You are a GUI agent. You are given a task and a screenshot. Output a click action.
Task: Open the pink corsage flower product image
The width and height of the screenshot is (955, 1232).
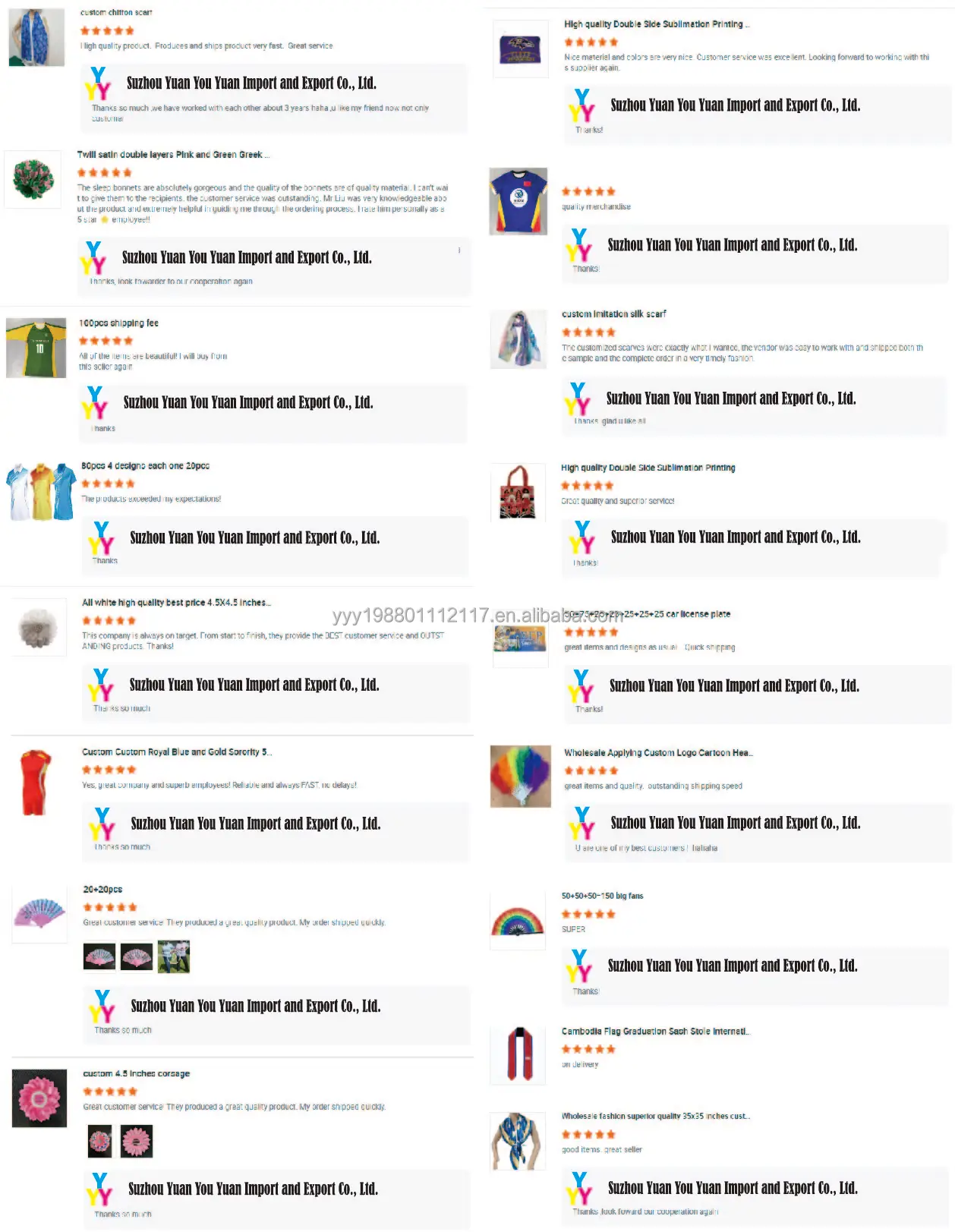(39, 1098)
